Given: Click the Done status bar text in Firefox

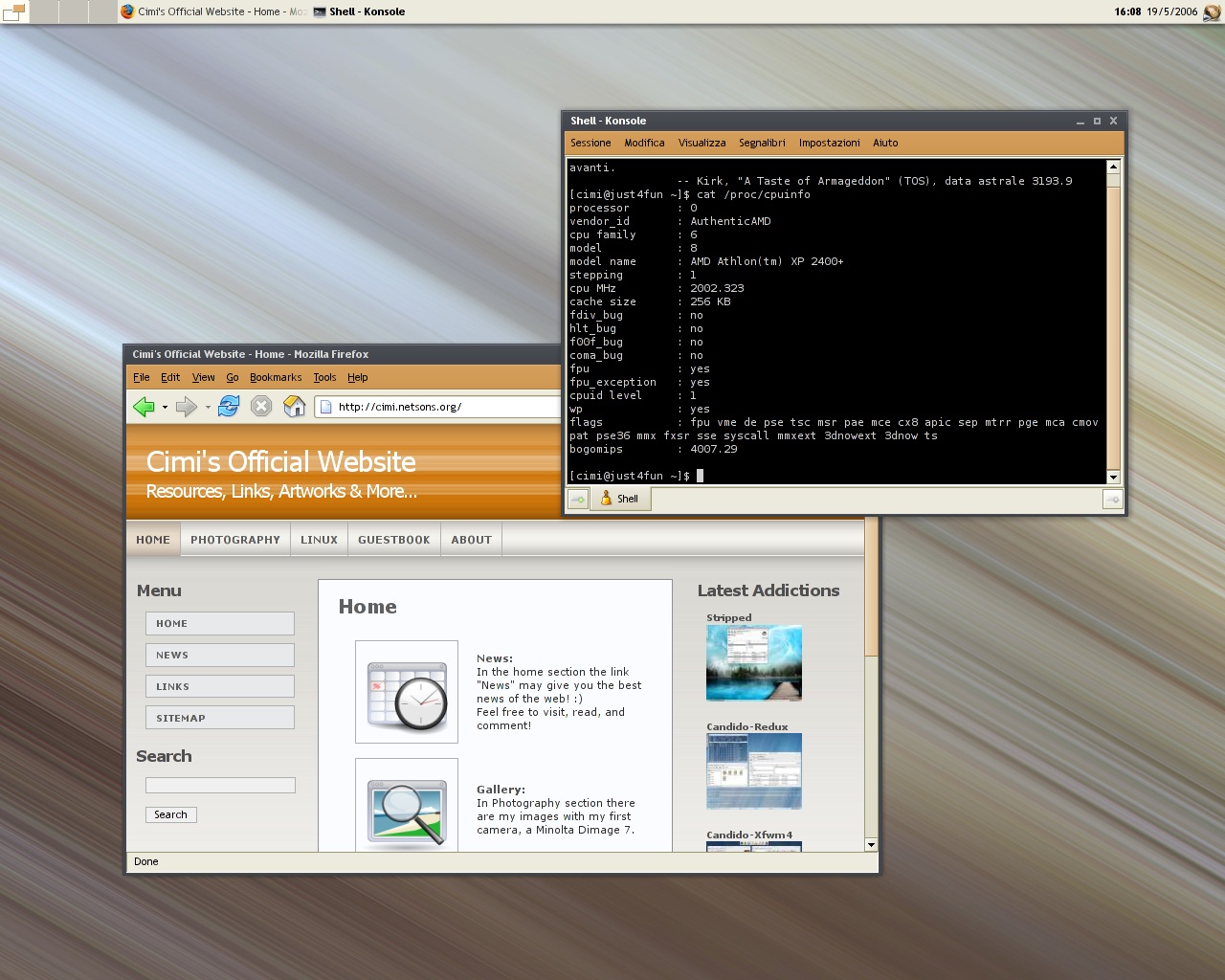Looking at the screenshot, I should click(146, 861).
